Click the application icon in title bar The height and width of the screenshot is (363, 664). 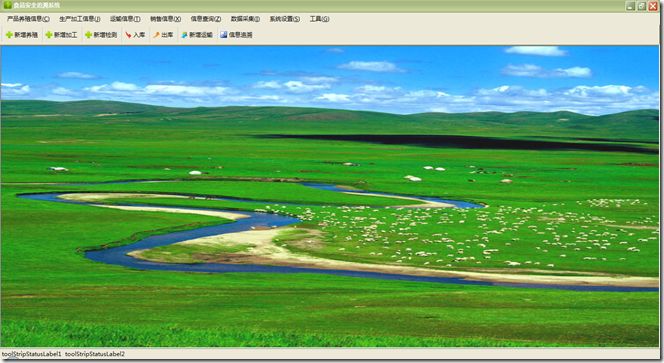(7, 5)
